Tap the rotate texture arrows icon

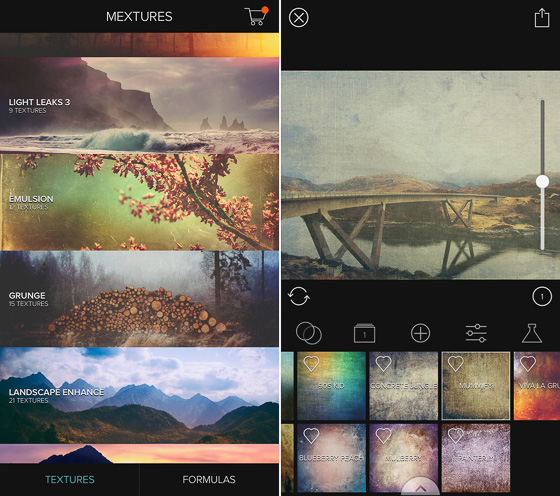pos(299,296)
